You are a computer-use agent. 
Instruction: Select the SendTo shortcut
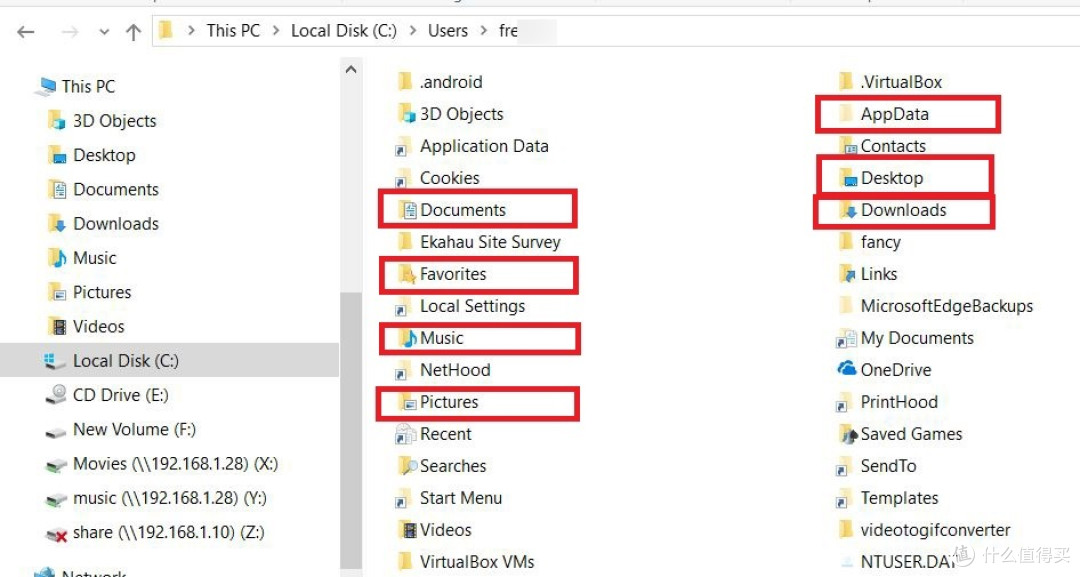coord(876,466)
